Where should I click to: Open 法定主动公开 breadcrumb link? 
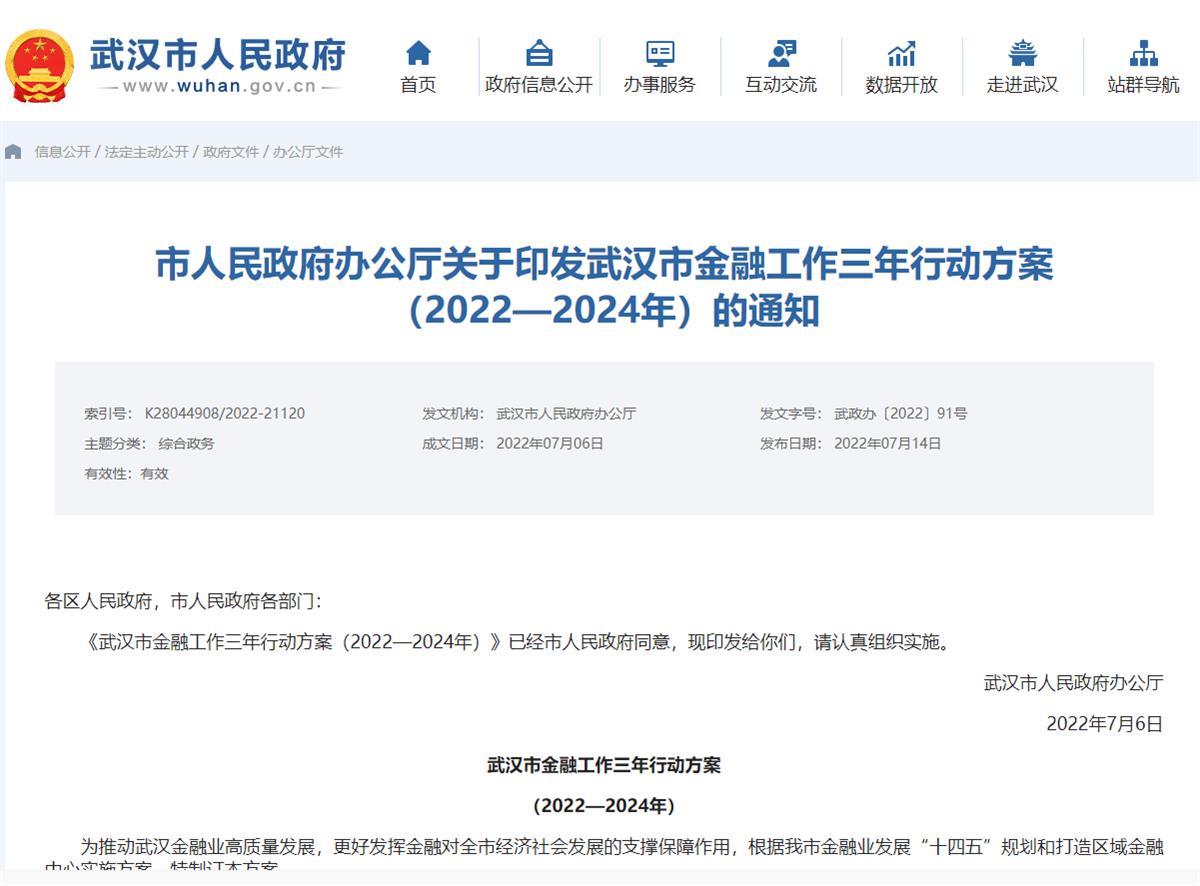tap(146, 152)
